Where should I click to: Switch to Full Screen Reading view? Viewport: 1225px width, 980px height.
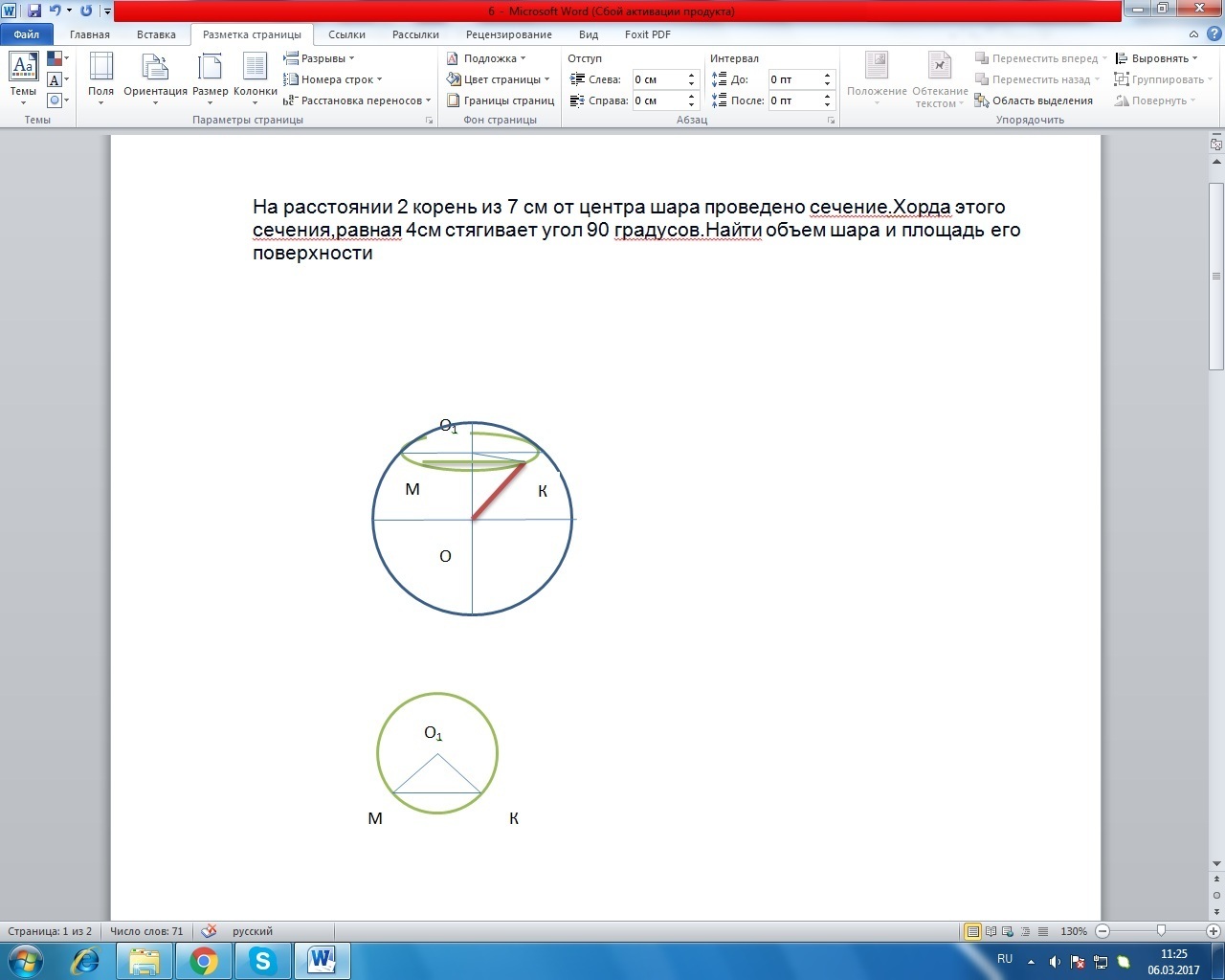click(991, 931)
